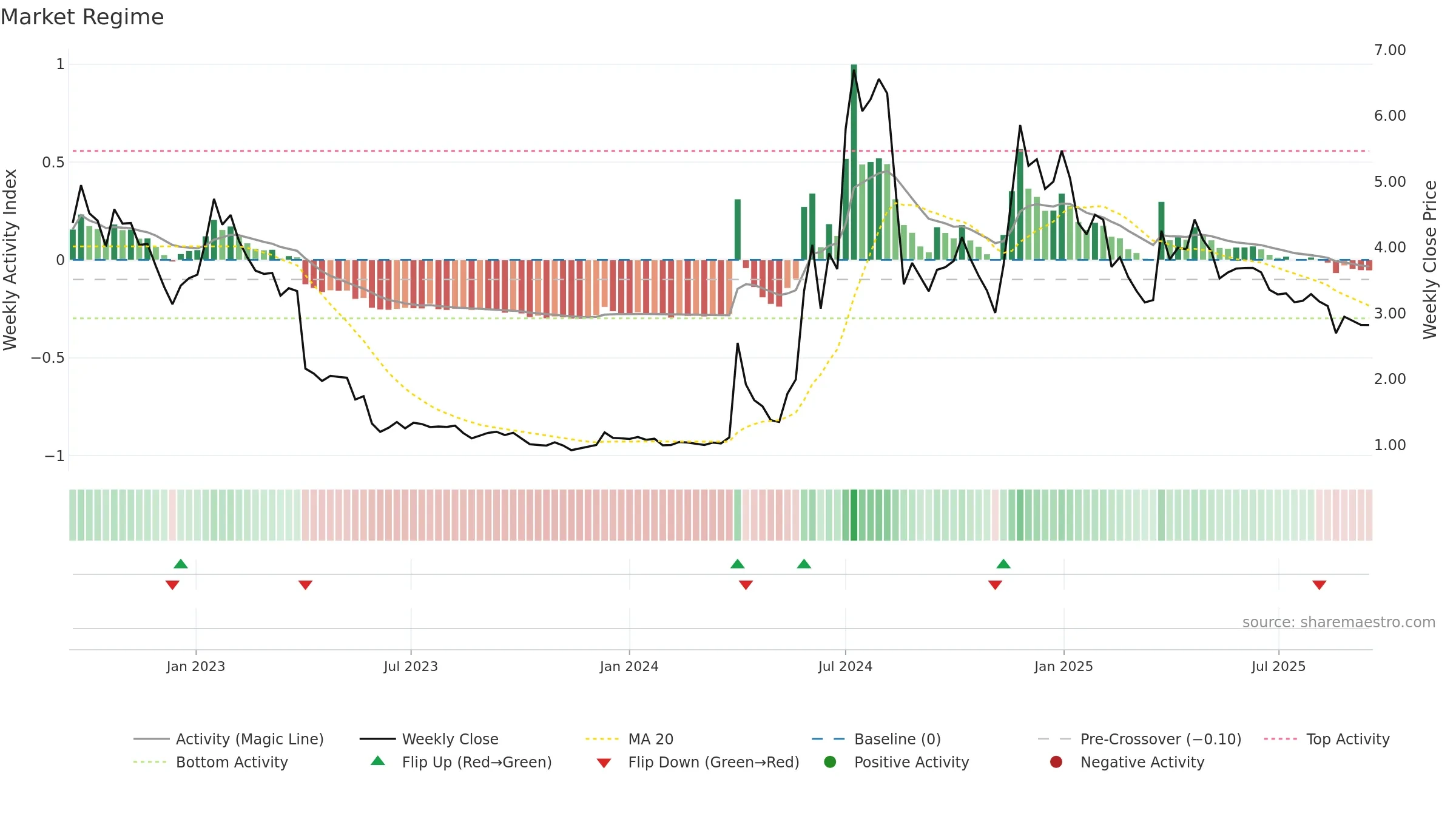Select the flip-up marker before Jan 2023
1456x819 pixels.
pos(181,564)
